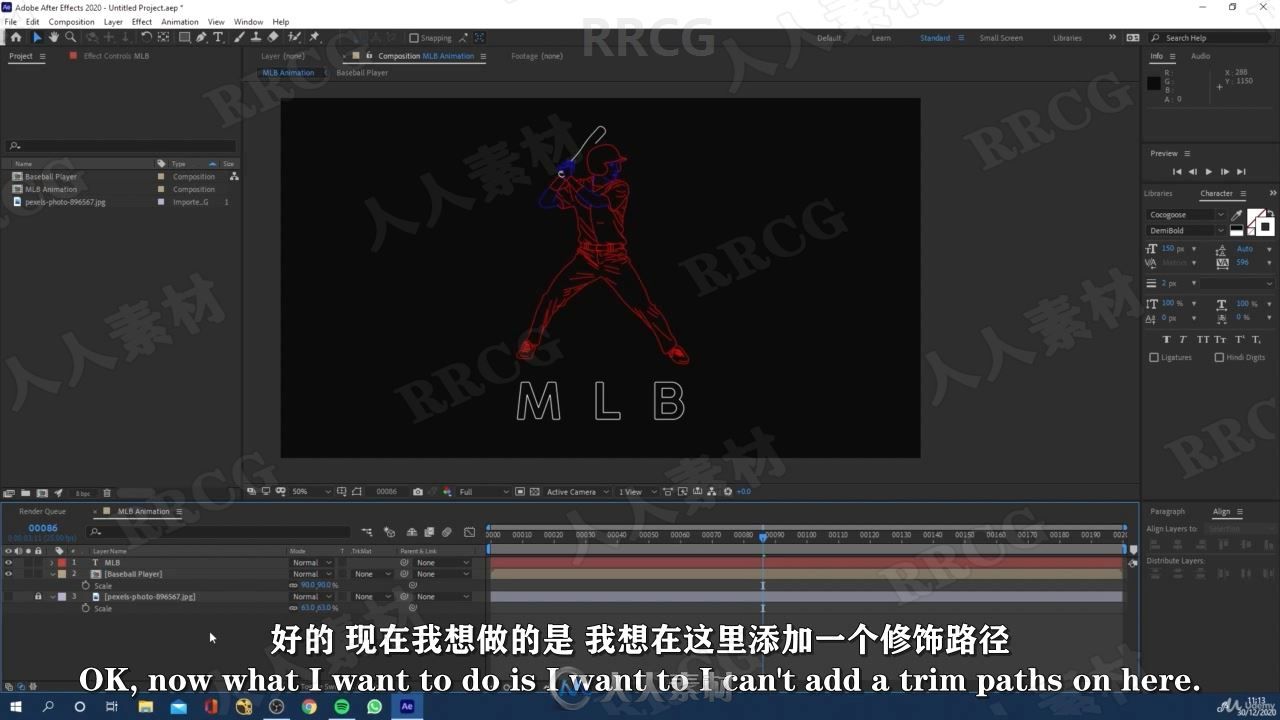Click All Caps TT button

coord(1203,339)
